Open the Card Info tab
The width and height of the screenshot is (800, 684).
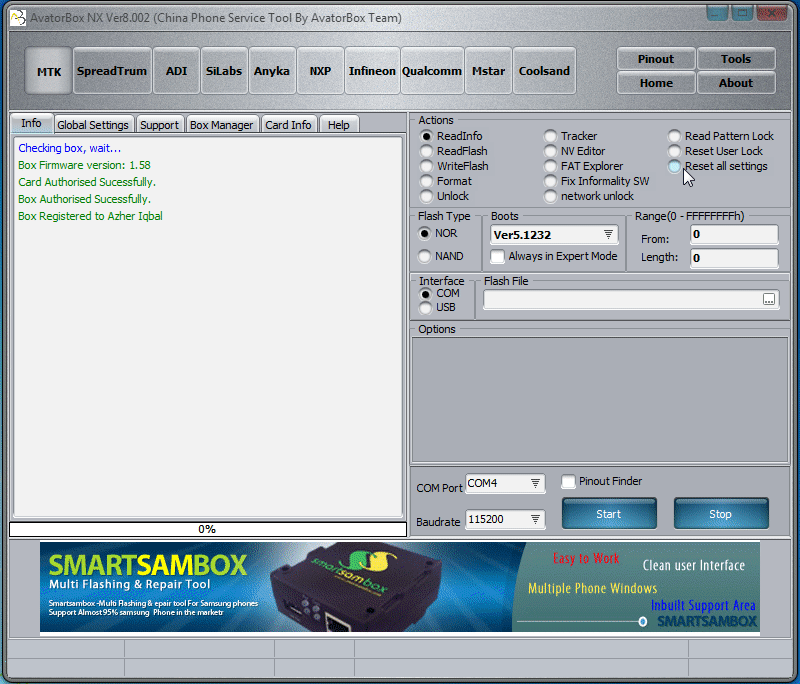[288, 125]
